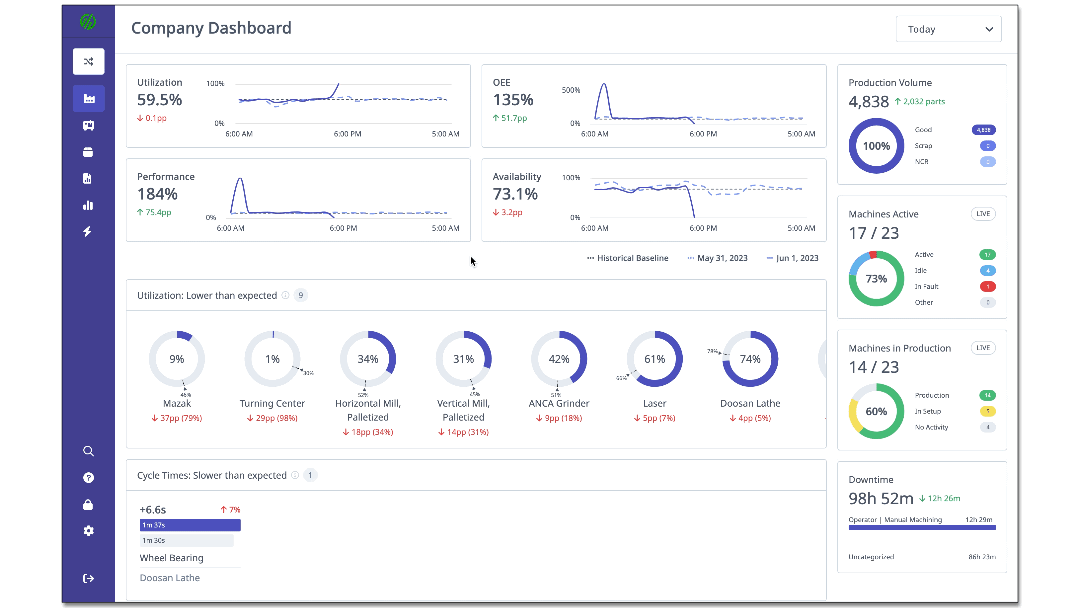Image resolution: width=1080 pixels, height=608 pixels.
Task: Click the Mazak machine donut chart
Action: tap(176, 358)
